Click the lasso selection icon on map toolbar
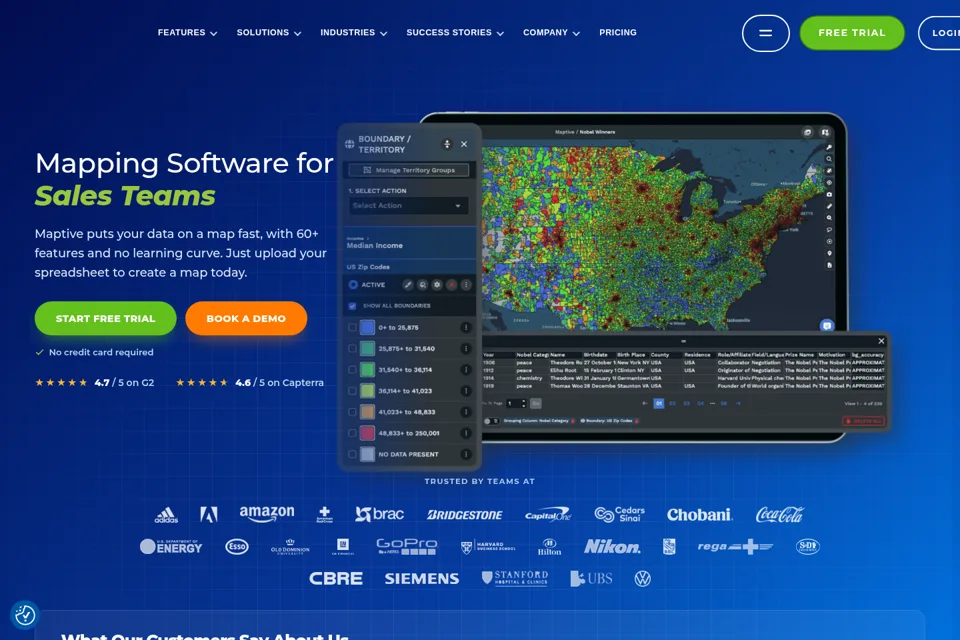The width and height of the screenshot is (960, 640). [829, 230]
